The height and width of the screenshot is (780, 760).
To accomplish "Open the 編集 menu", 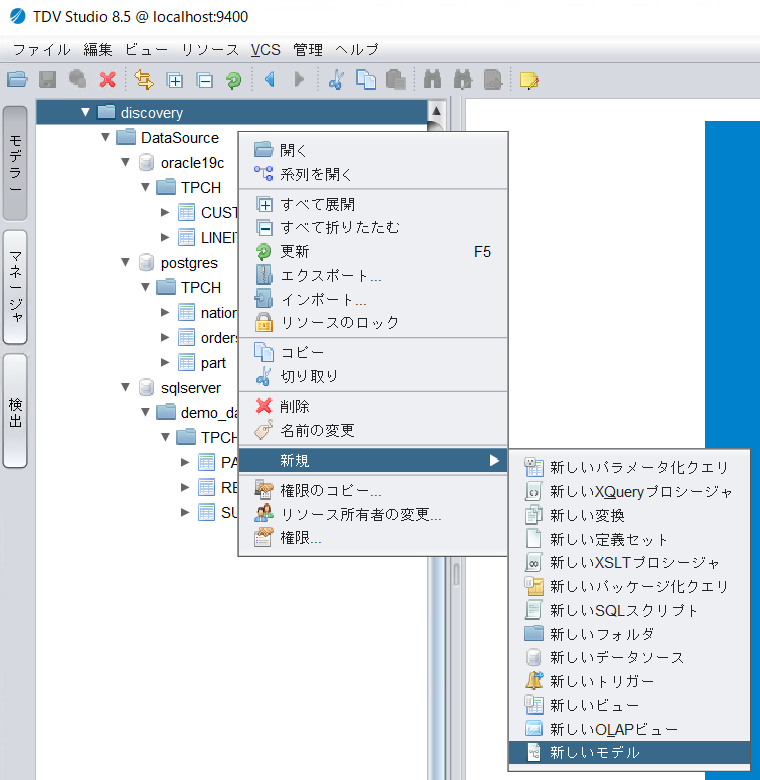I will tap(97, 50).
